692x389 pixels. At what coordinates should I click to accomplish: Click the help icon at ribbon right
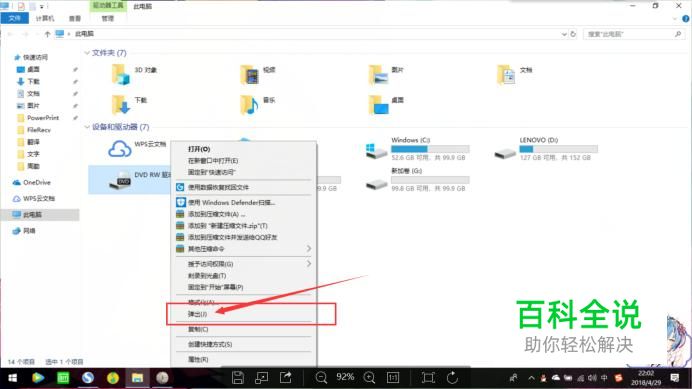685,19
